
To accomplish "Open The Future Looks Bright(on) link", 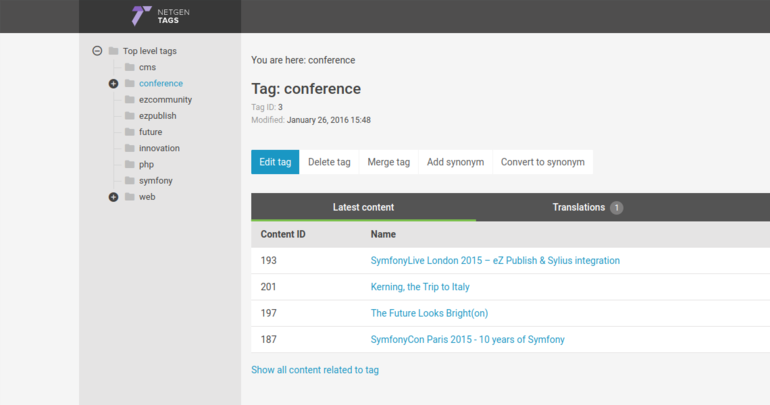I will point(429,313).
